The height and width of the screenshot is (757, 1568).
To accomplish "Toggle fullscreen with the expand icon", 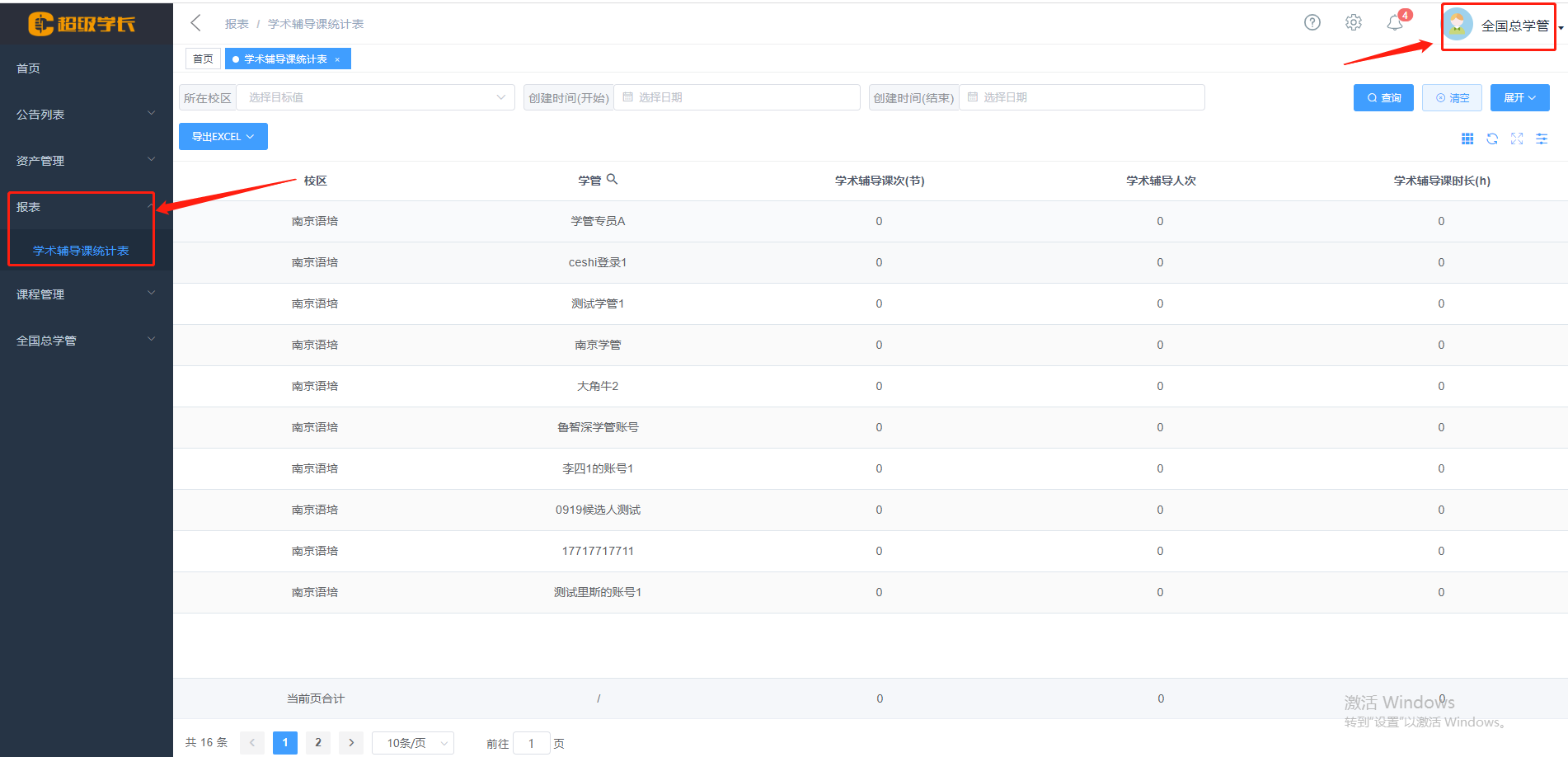I will pyautogui.click(x=1516, y=139).
